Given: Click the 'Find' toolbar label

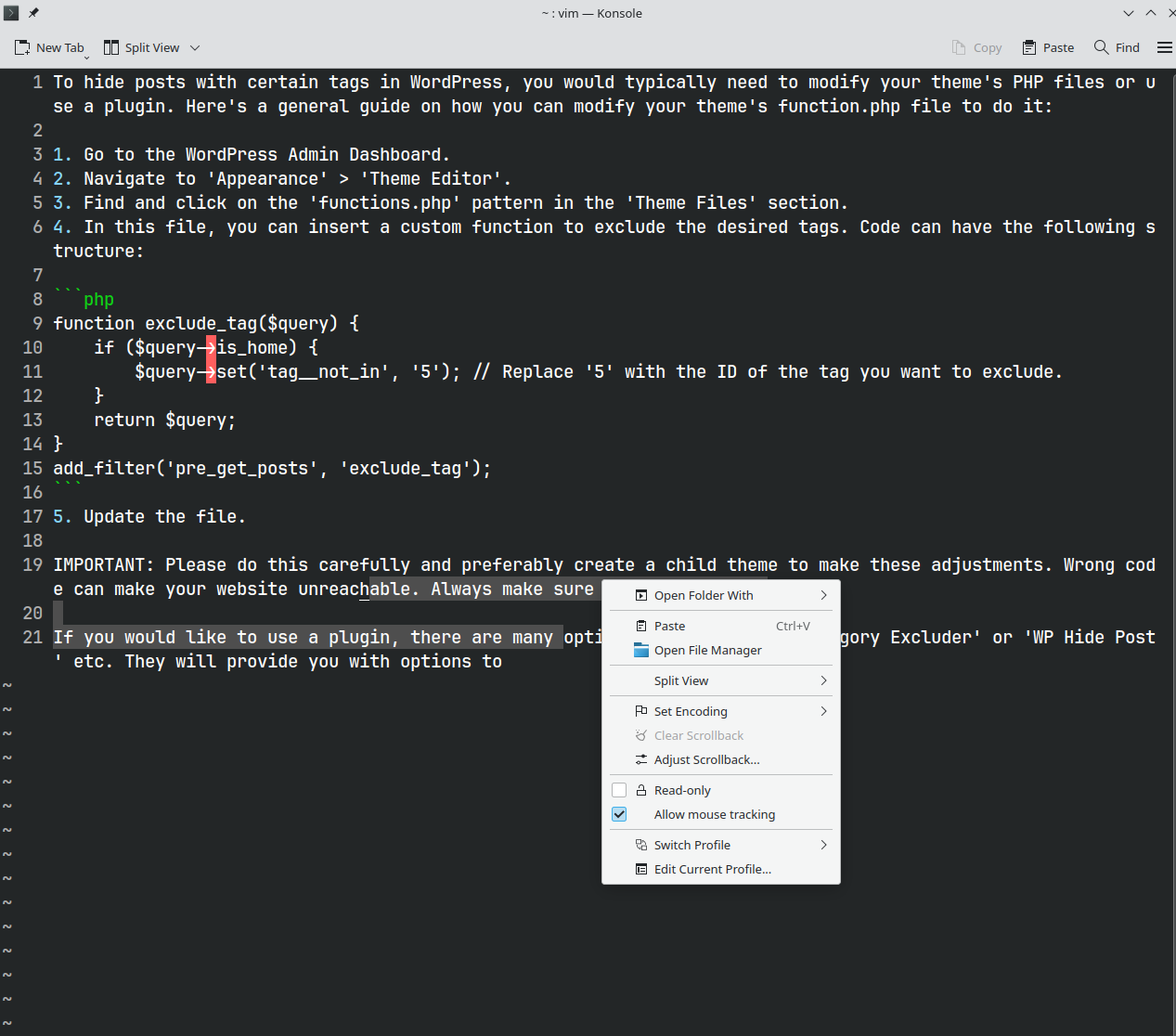Looking at the screenshot, I should click(x=1128, y=47).
